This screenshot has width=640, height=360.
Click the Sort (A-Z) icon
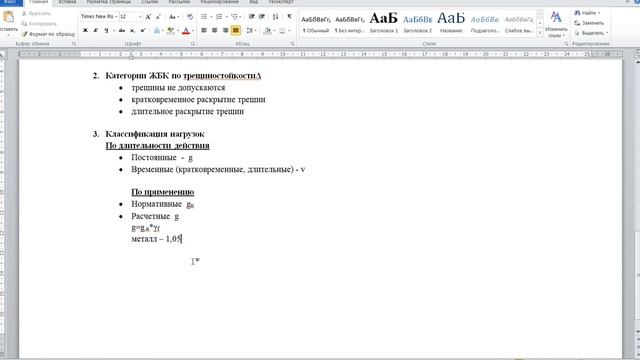(x=276, y=17)
